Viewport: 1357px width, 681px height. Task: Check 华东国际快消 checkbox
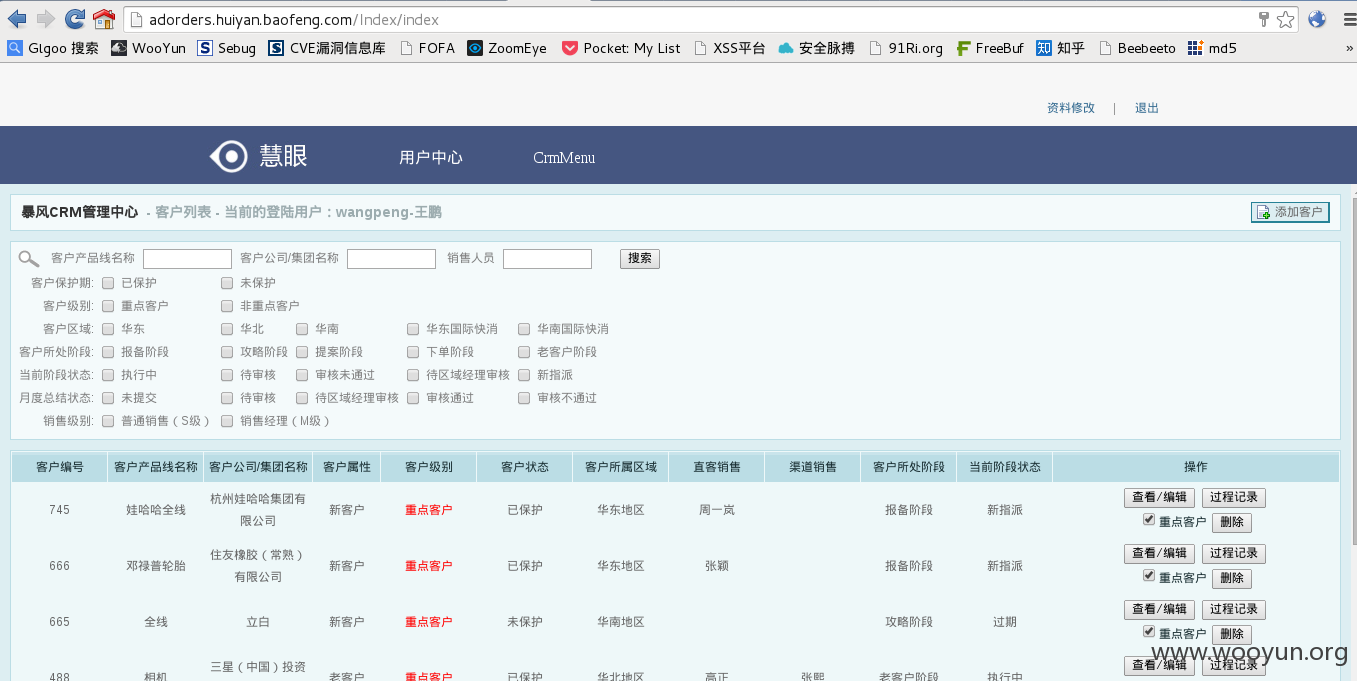(x=413, y=329)
